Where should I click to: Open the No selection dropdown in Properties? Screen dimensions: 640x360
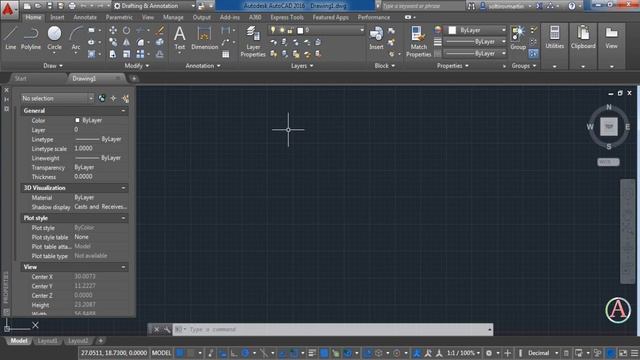[x=58, y=98]
